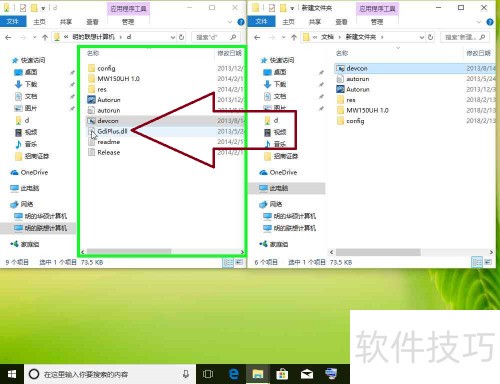Open 管理 tab in right window

[x=377, y=22]
